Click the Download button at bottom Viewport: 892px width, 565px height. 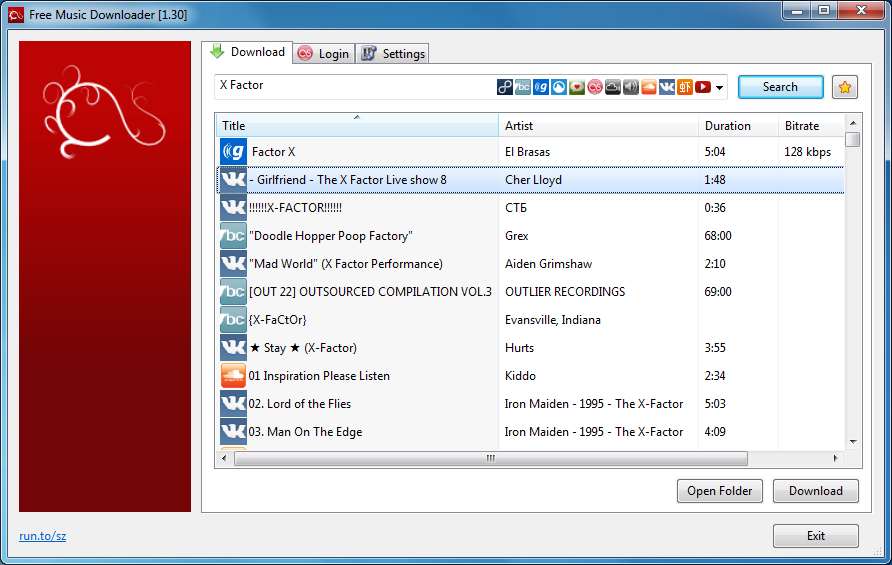[x=815, y=491]
